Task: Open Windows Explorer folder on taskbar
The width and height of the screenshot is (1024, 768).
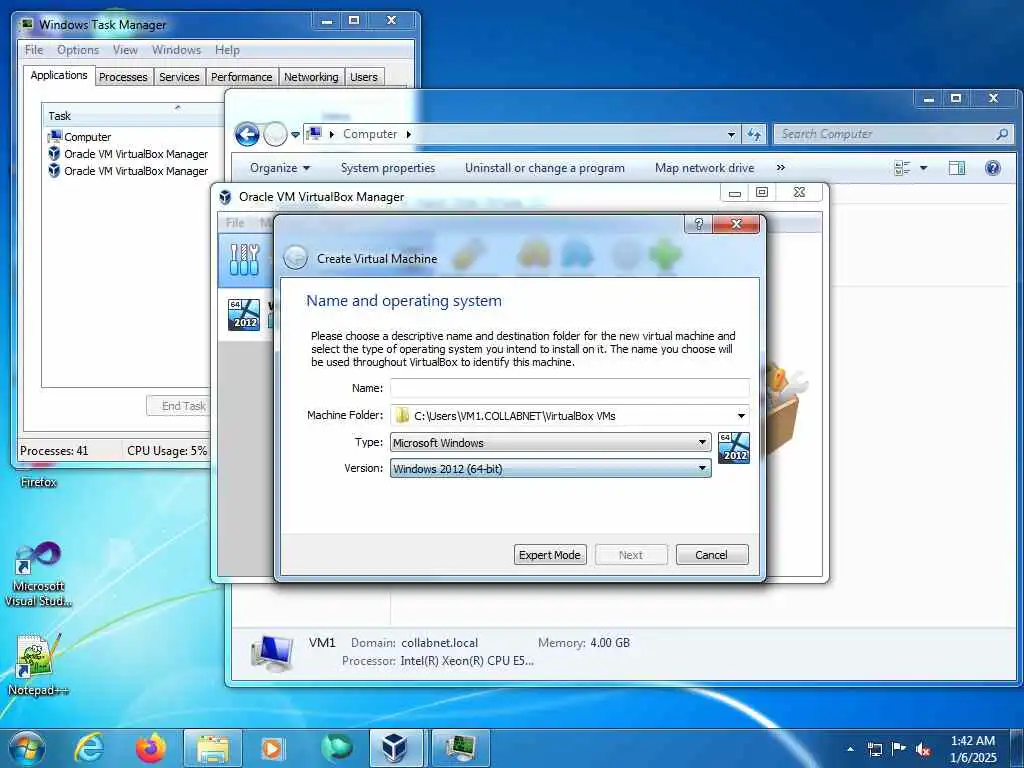Action: click(x=213, y=748)
